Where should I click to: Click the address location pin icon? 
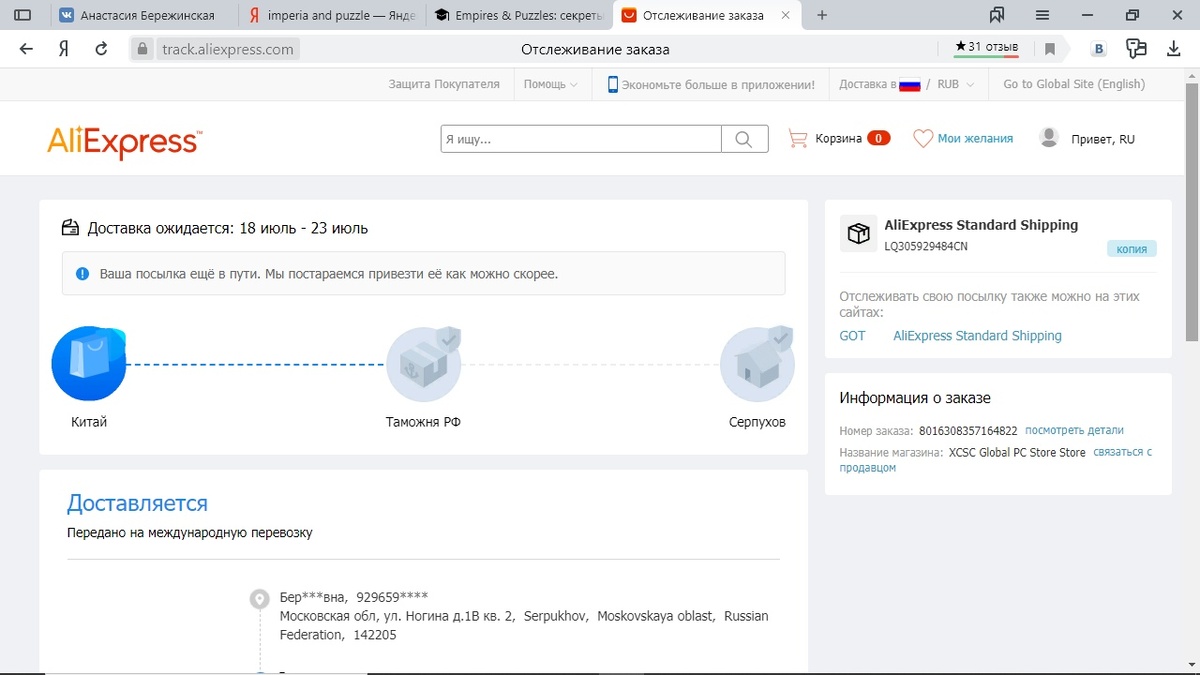(x=259, y=599)
